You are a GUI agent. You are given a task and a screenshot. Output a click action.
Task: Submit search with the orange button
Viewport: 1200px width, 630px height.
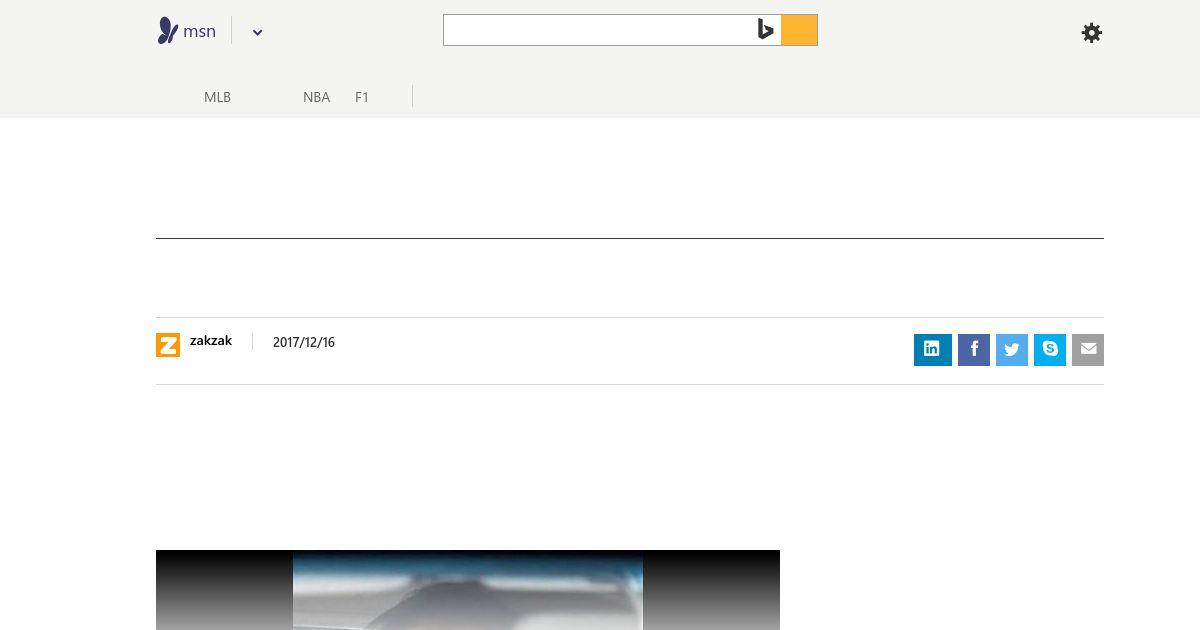[x=799, y=30]
